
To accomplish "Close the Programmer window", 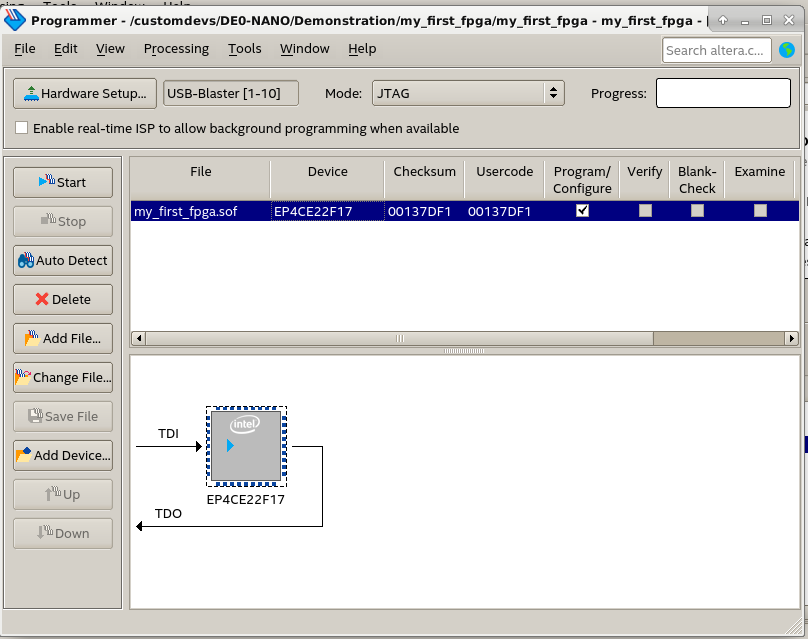I will coord(789,20).
